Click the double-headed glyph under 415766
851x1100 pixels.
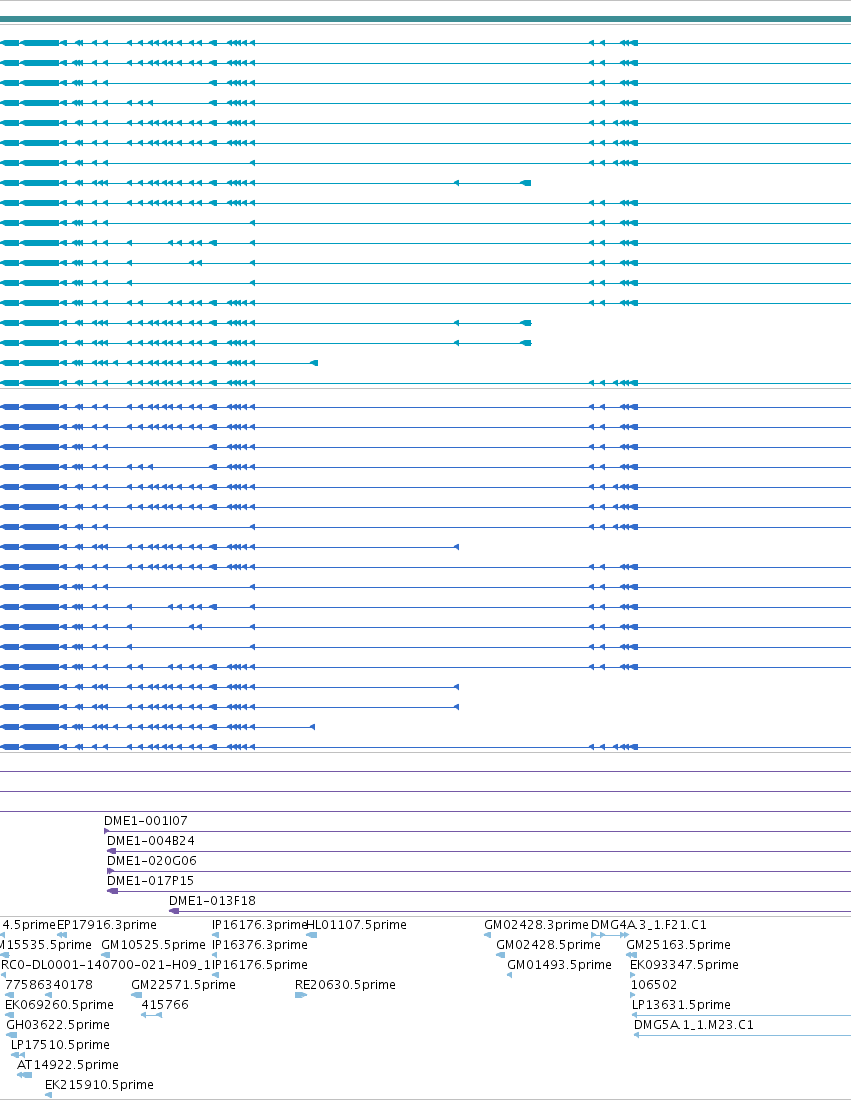coord(152,1015)
